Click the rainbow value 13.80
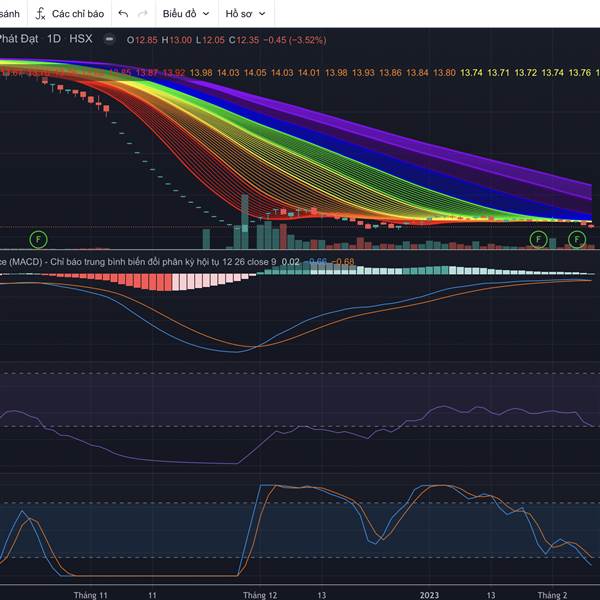The image size is (600, 600). 444,73
